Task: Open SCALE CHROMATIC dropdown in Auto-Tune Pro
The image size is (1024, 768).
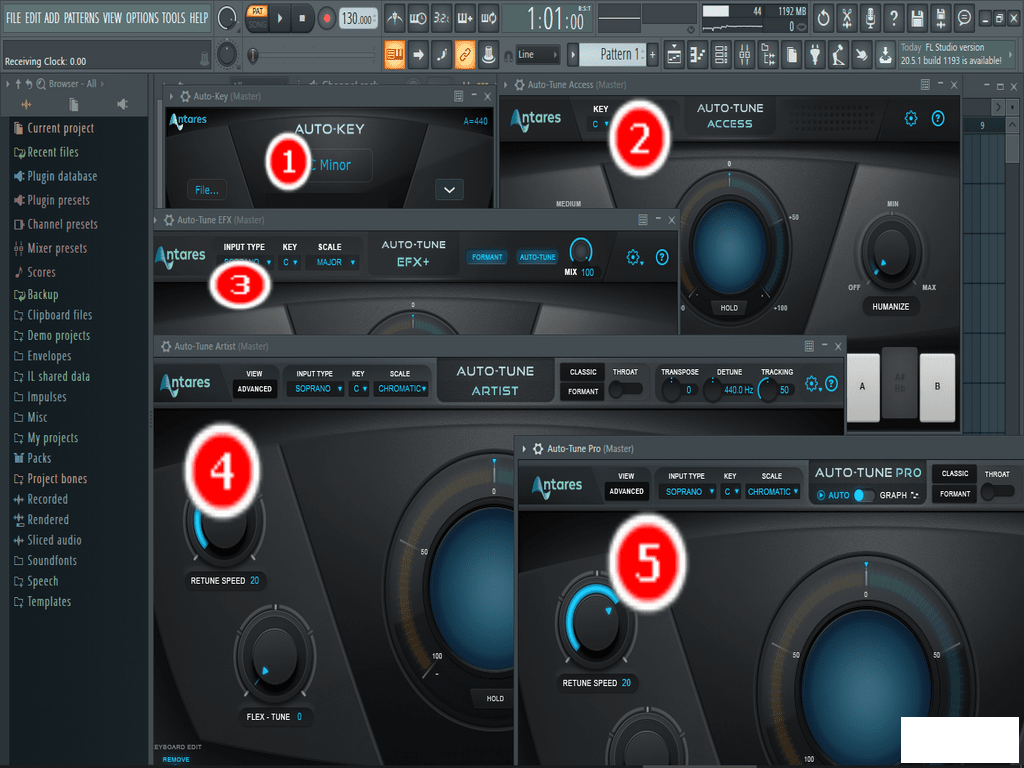Action: 773,492
